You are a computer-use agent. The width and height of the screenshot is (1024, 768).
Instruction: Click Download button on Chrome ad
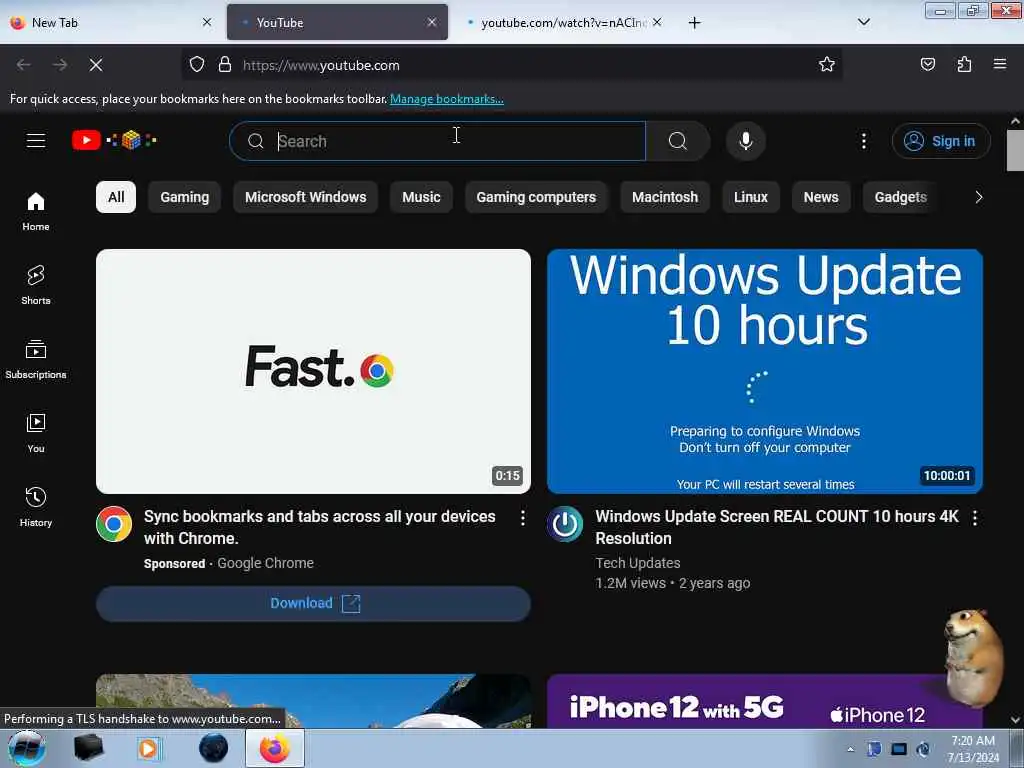[313, 603]
